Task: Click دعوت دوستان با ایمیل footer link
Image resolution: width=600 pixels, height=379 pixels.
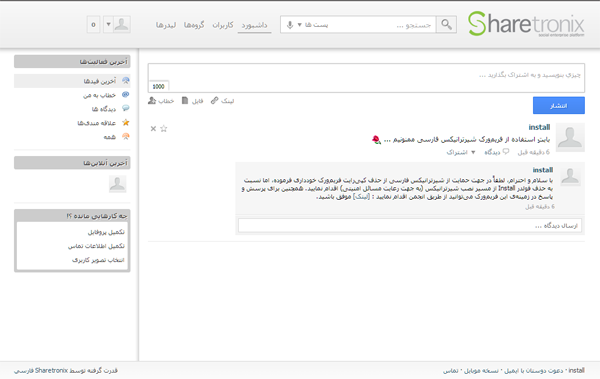Action: tap(533, 371)
